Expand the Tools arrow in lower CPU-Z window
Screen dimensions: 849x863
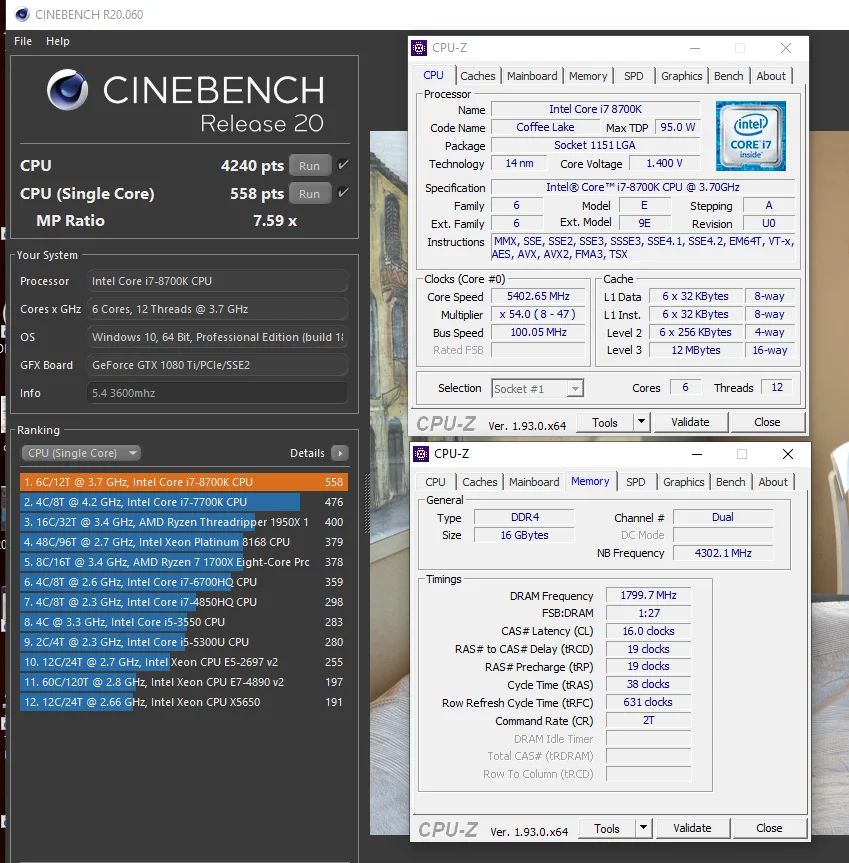643,828
